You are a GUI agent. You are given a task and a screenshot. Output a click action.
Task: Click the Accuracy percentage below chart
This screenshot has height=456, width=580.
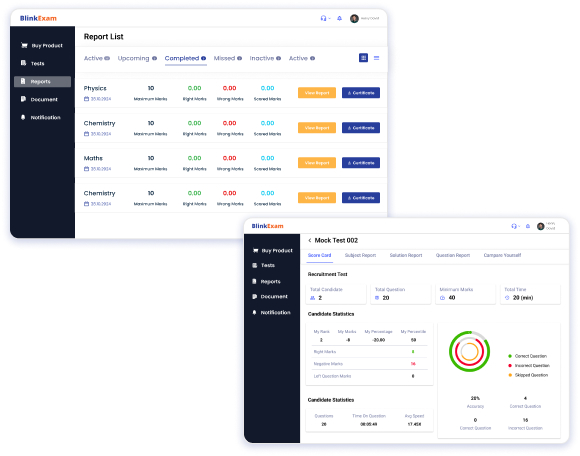click(475, 398)
